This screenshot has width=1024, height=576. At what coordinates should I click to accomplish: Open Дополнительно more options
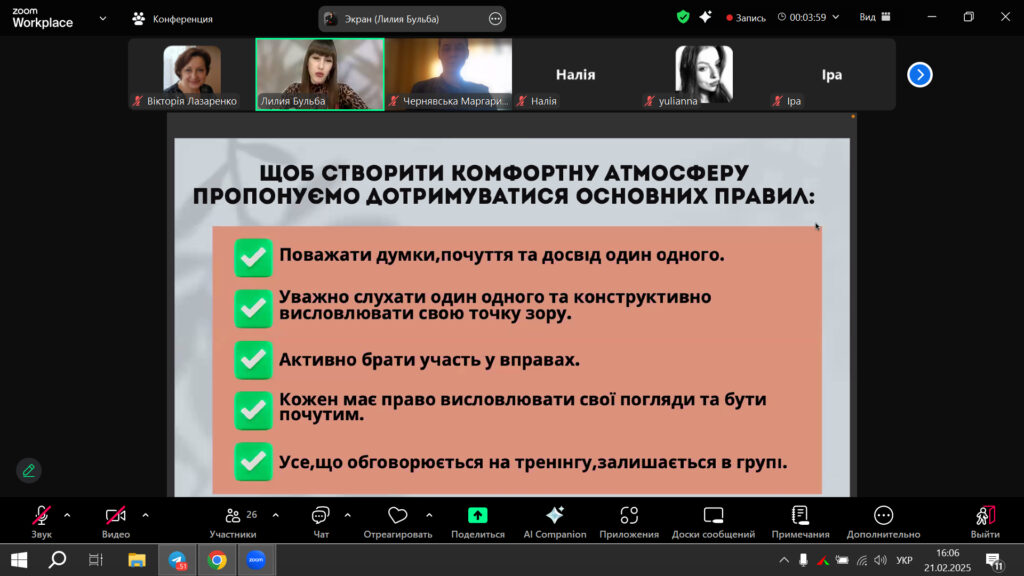[883, 522]
